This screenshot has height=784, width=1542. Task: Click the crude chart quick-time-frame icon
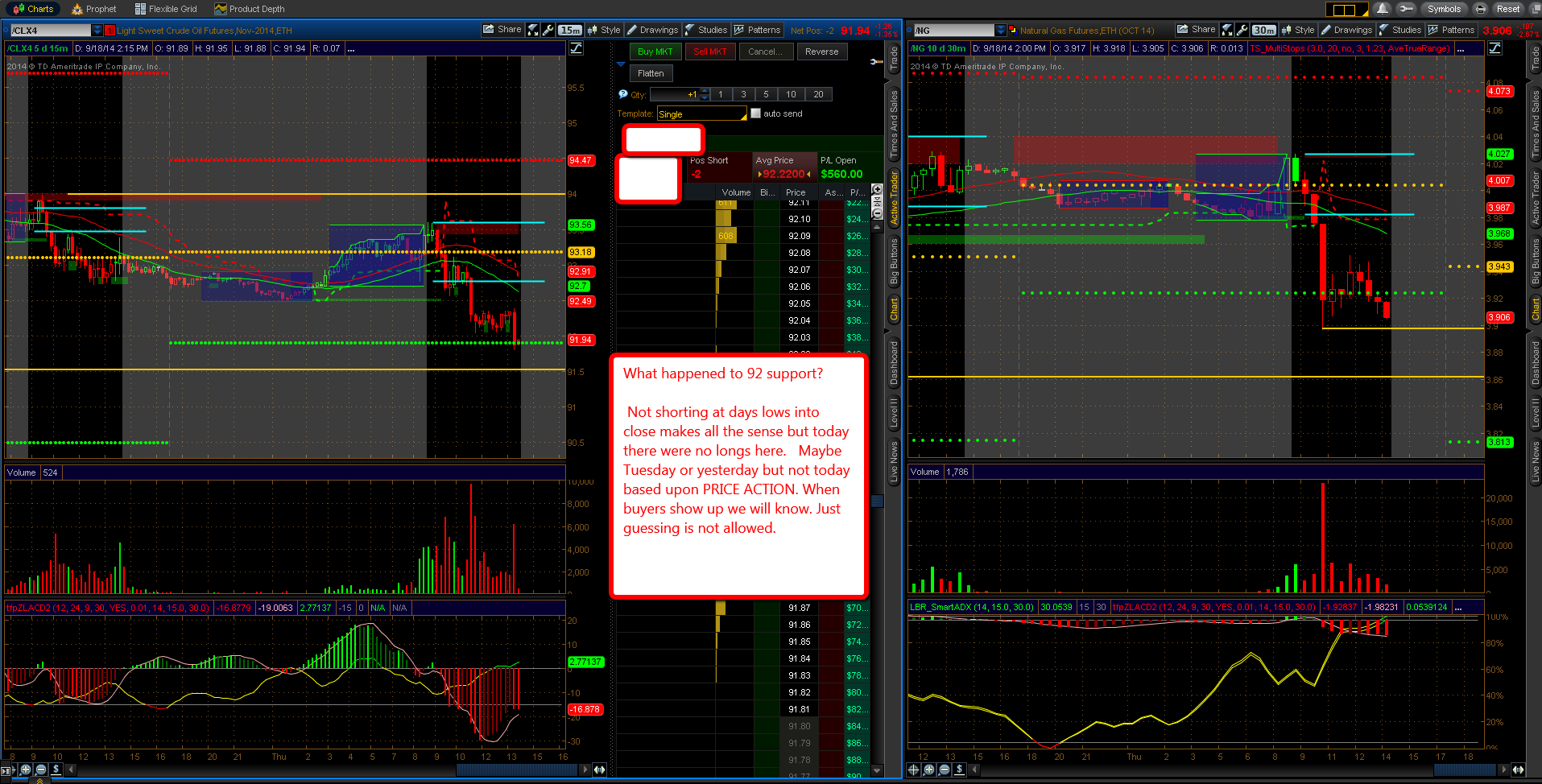point(533,30)
